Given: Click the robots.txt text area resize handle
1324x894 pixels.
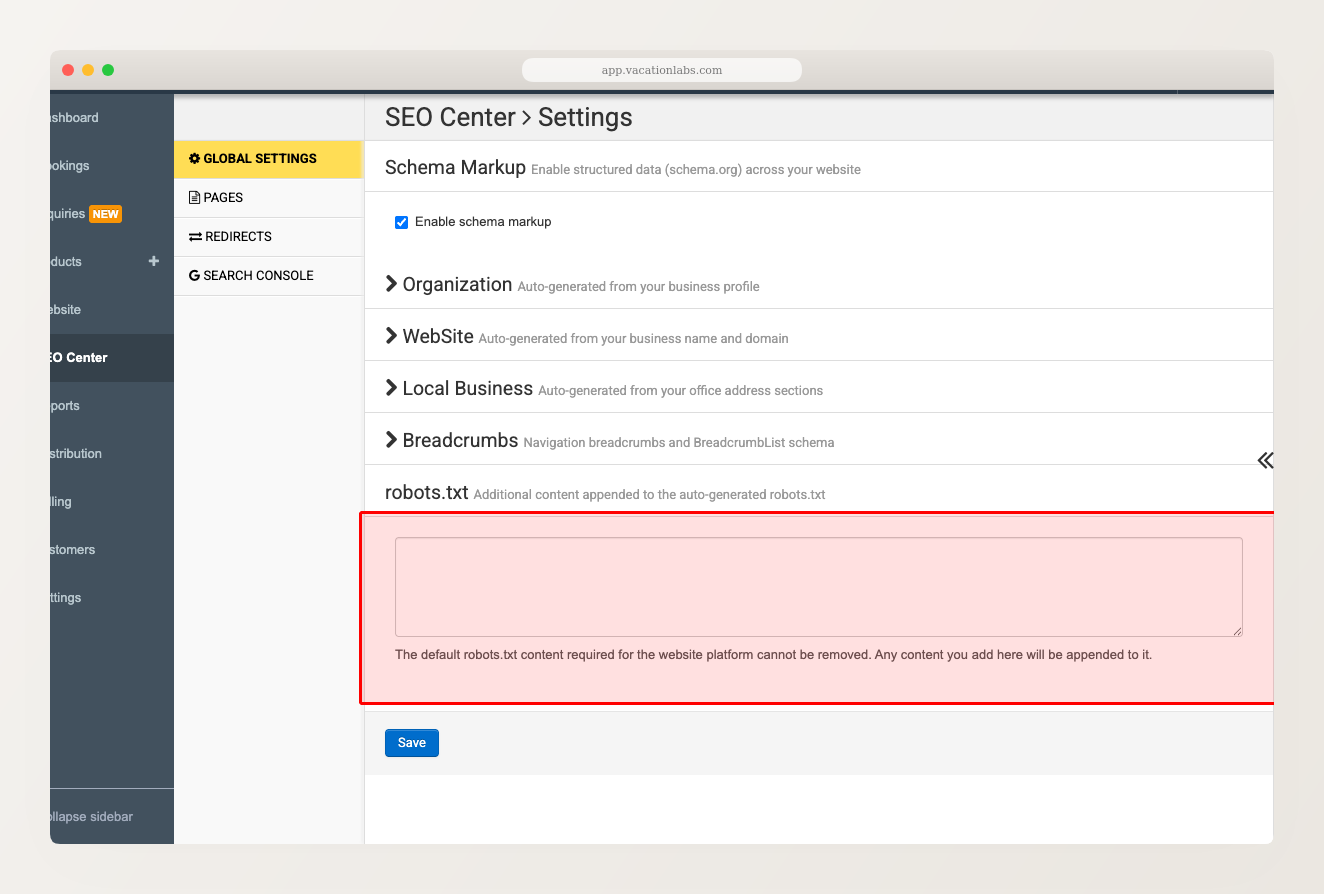Looking at the screenshot, I should point(1237,631).
